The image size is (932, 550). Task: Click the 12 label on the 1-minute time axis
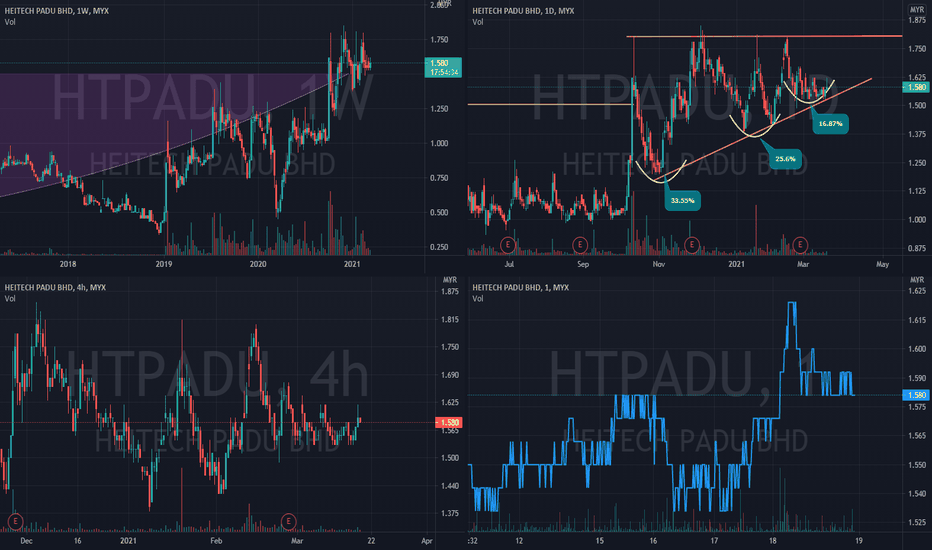tap(519, 540)
